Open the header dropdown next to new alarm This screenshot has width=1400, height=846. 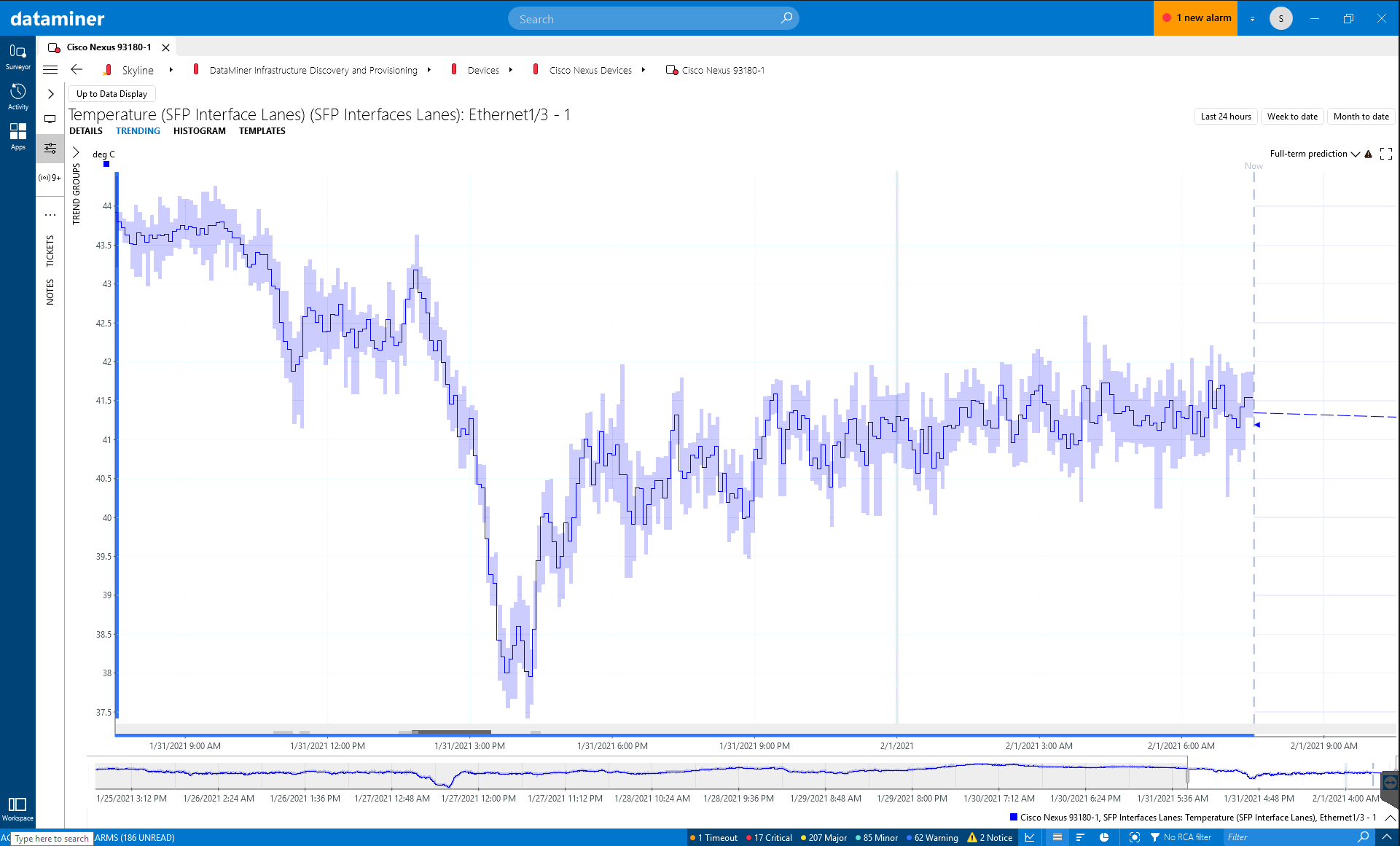coord(1252,19)
